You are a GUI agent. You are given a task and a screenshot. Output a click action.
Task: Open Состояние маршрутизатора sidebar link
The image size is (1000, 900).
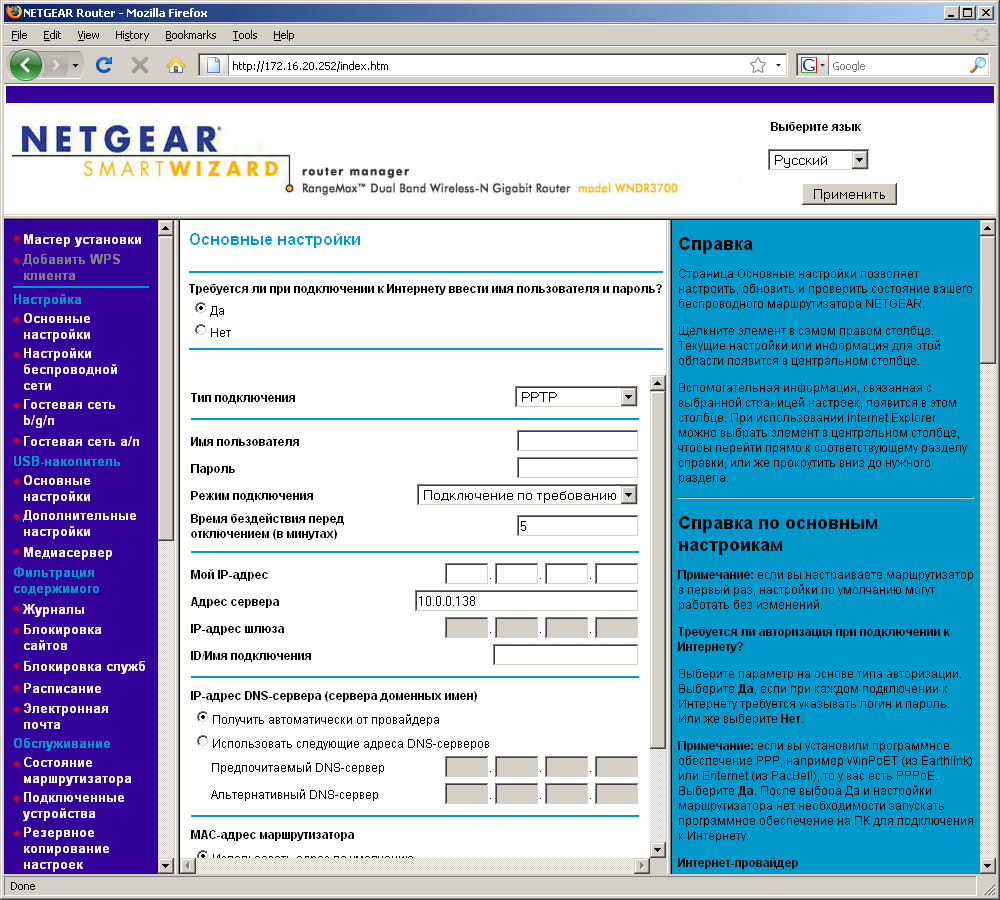[x=77, y=771]
